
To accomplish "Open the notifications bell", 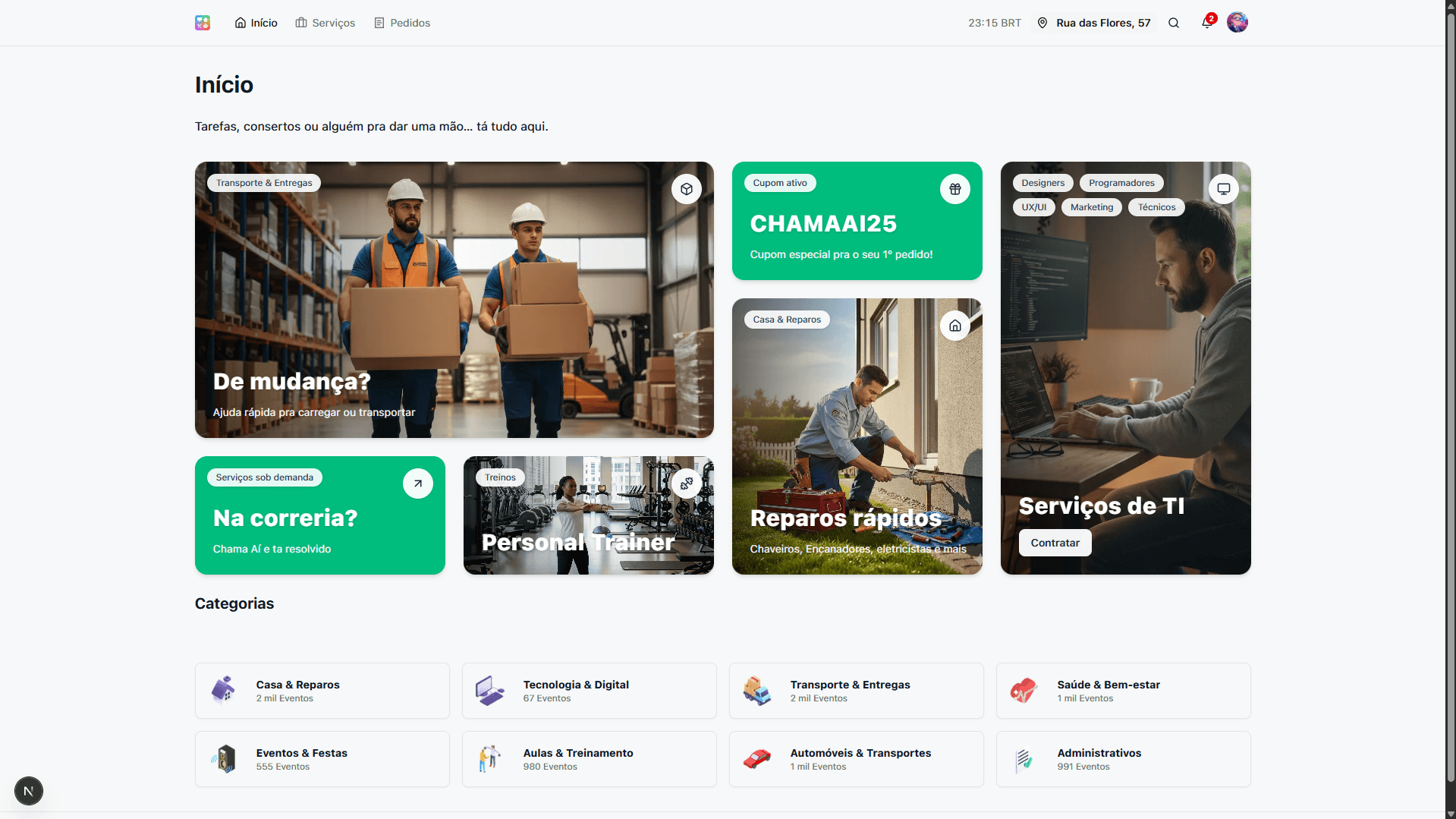I will (1206, 23).
